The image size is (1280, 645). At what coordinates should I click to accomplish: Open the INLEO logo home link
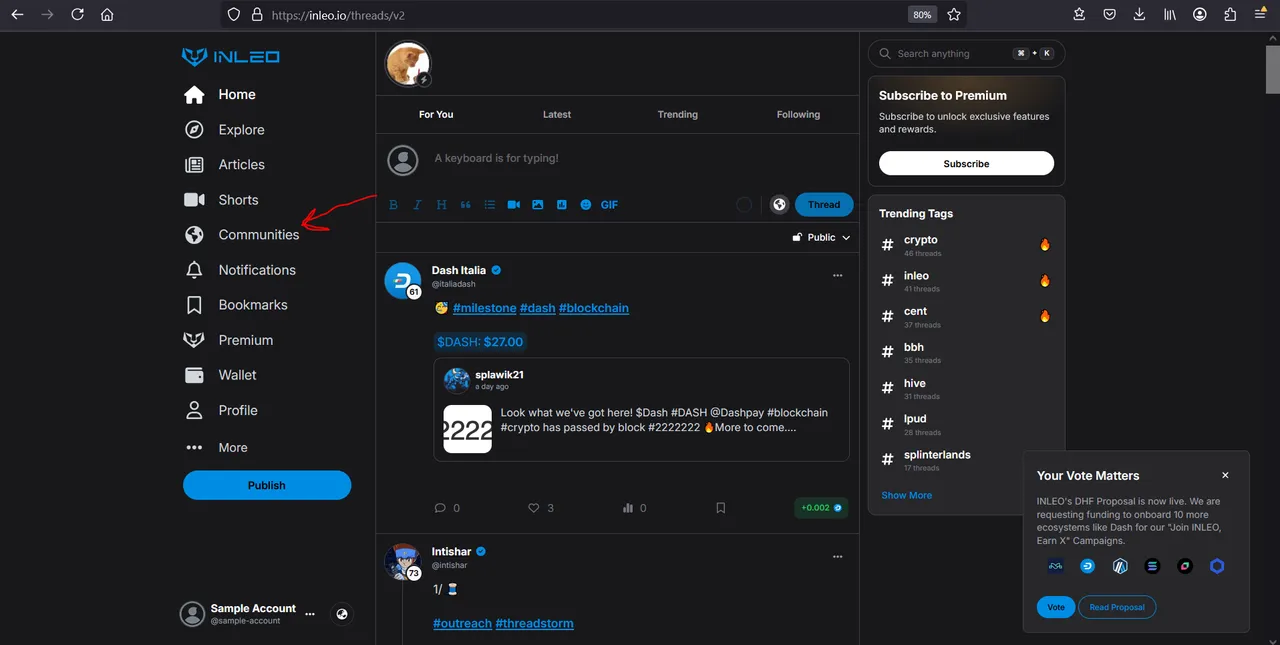click(231, 57)
